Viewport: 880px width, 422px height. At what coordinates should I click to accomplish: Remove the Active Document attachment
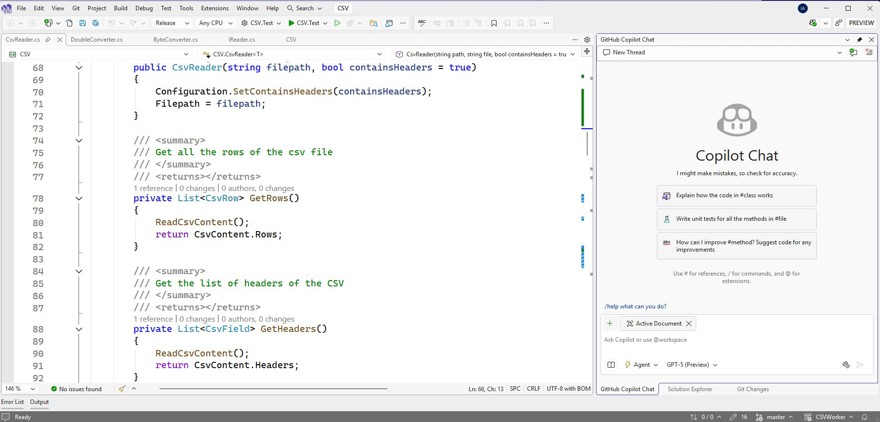click(689, 324)
